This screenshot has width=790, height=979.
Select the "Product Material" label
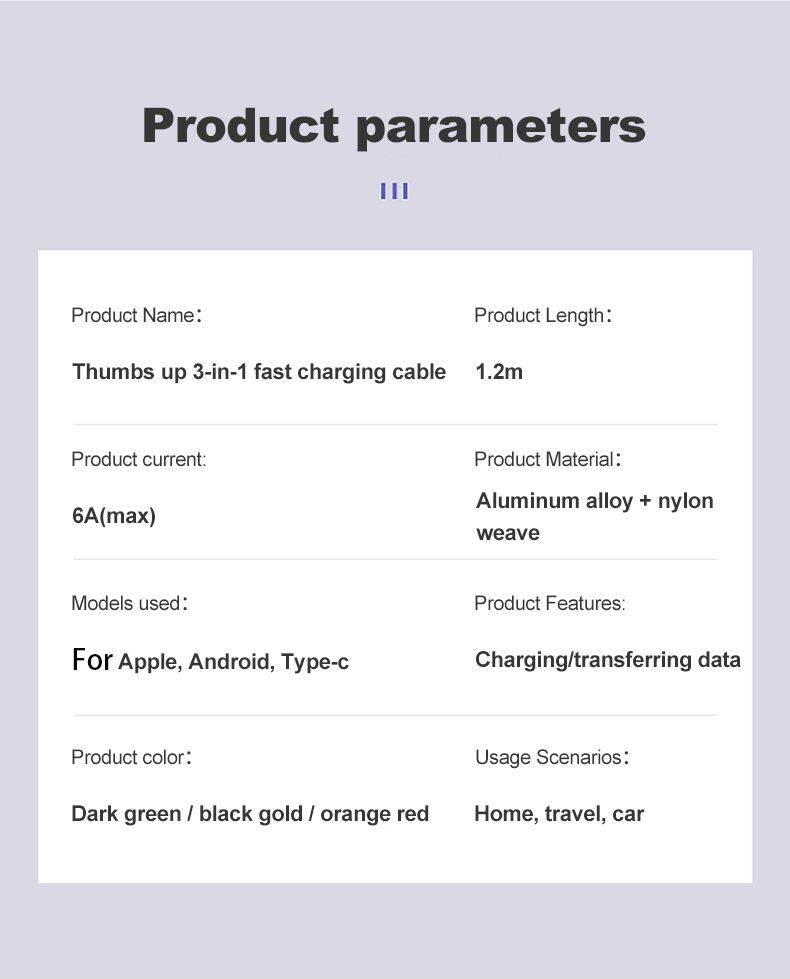pyautogui.click(x=547, y=460)
